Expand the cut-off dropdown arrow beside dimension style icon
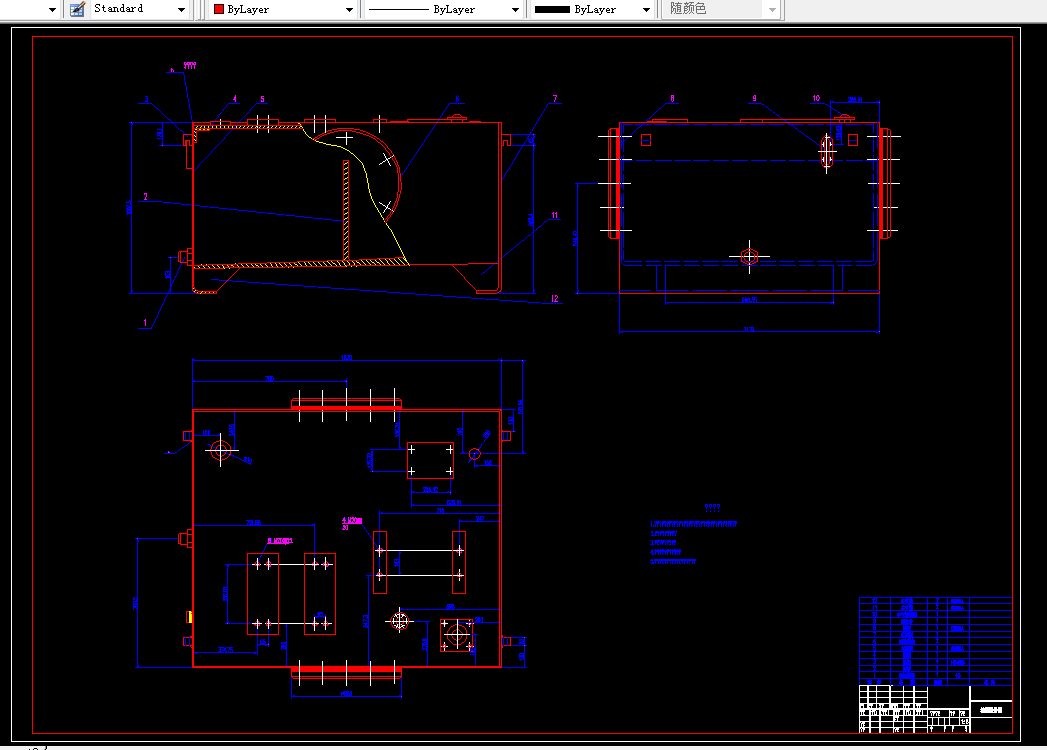The height and width of the screenshot is (750, 1047). click(x=52, y=9)
